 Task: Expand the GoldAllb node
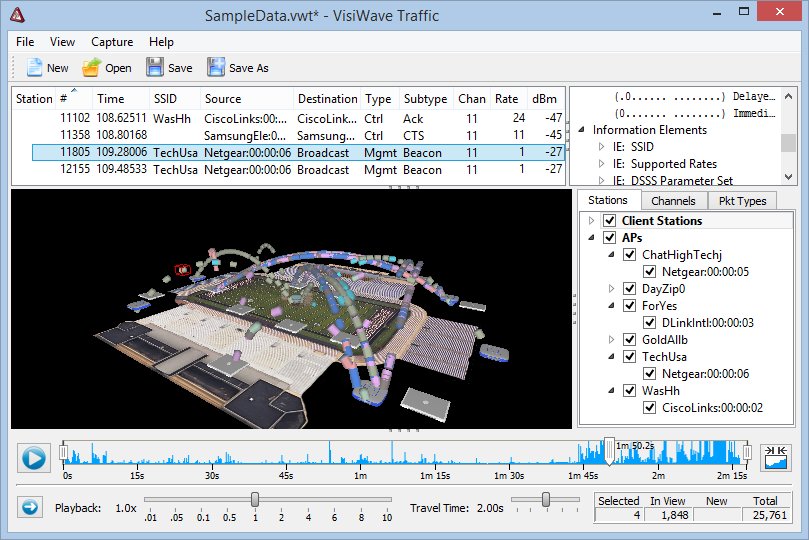[x=611, y=340]
